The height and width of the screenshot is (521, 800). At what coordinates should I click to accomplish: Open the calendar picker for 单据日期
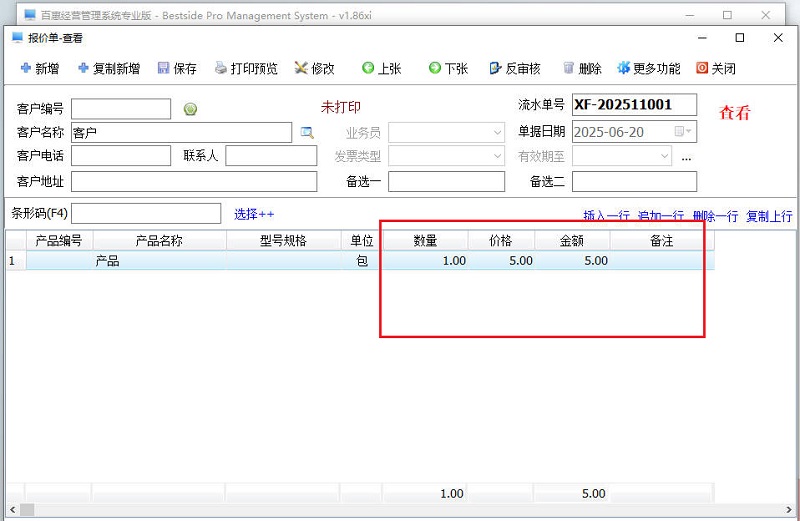683,132
